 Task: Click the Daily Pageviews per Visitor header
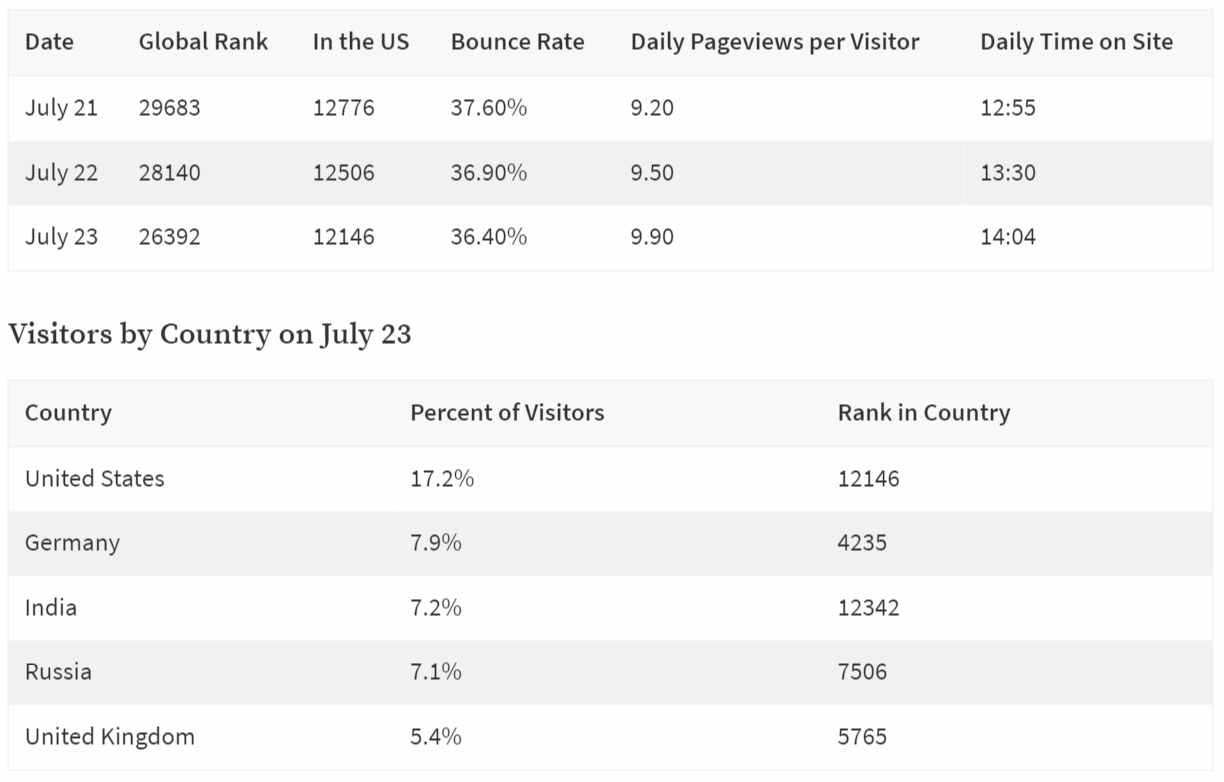tap(775, 42)
